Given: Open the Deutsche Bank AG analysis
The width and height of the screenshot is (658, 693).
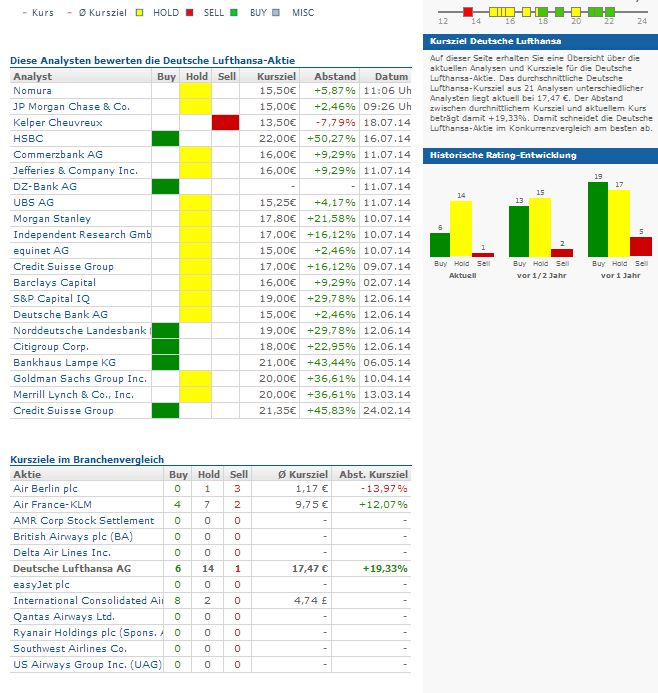Looking at the screenshot, I should [60, 314].
